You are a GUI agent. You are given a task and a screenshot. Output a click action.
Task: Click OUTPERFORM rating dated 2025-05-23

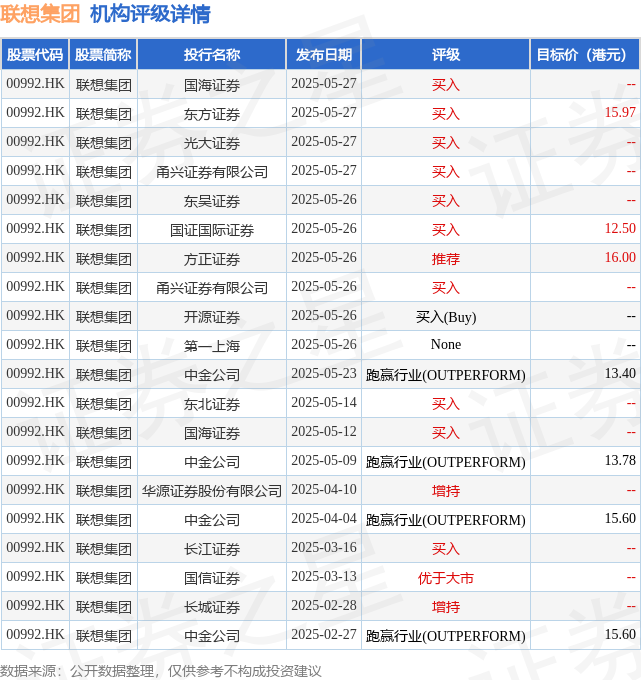(x=445, y=375)
